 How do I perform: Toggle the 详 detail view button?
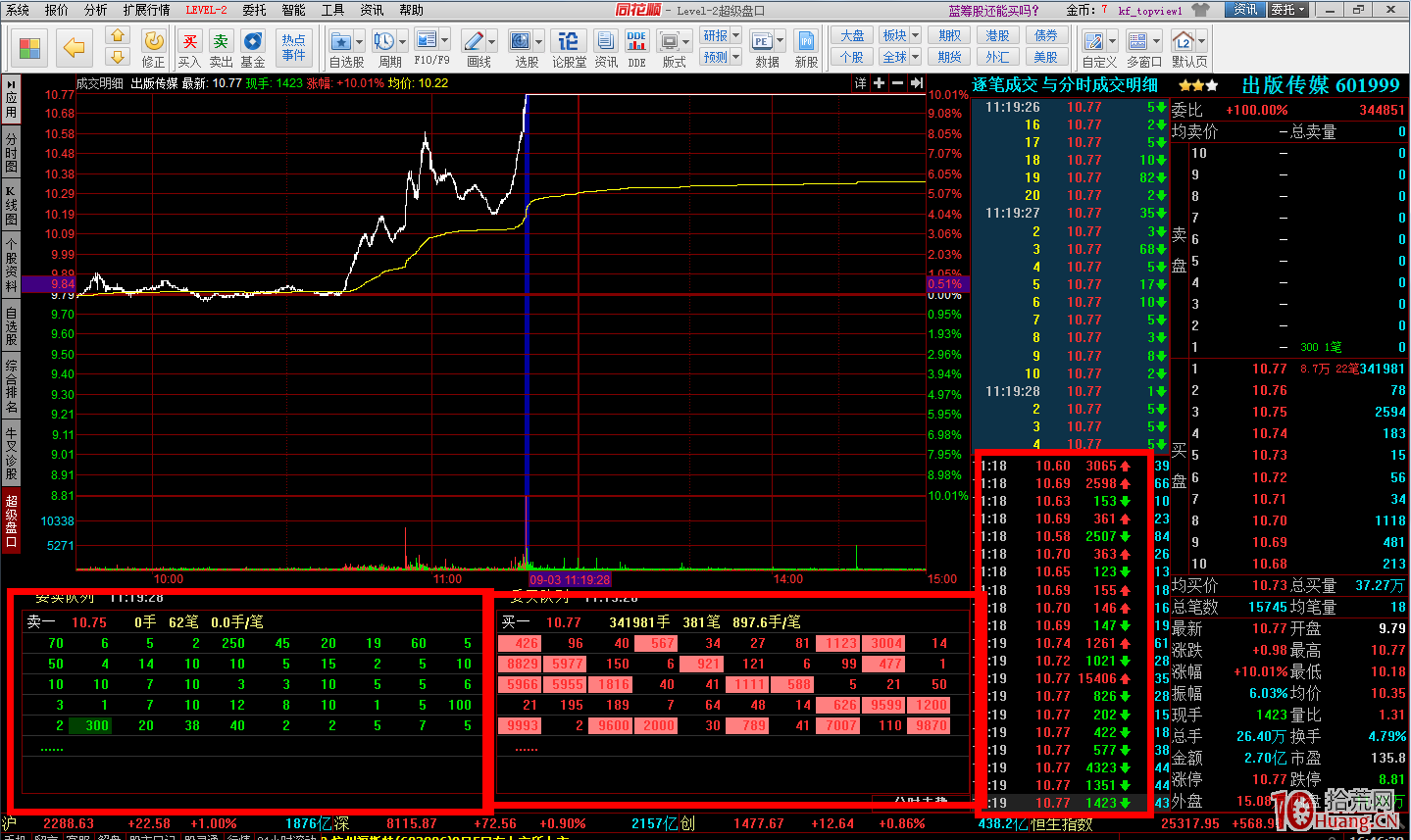(x=860, y=83)
